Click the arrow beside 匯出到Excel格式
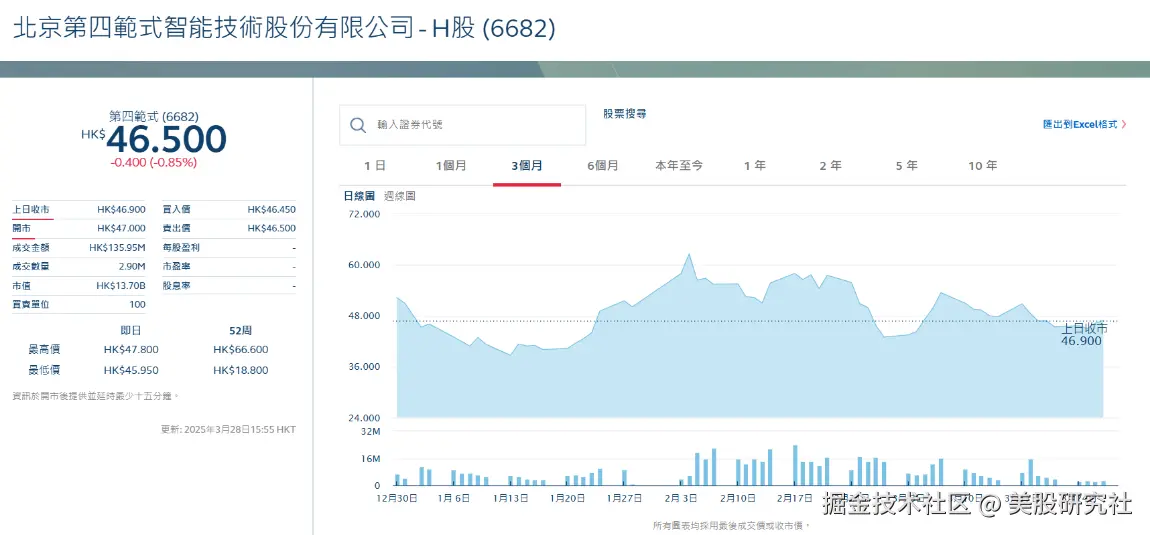Image resolution: width=1150 pixels, height=535 pixels. [1124, 125]
